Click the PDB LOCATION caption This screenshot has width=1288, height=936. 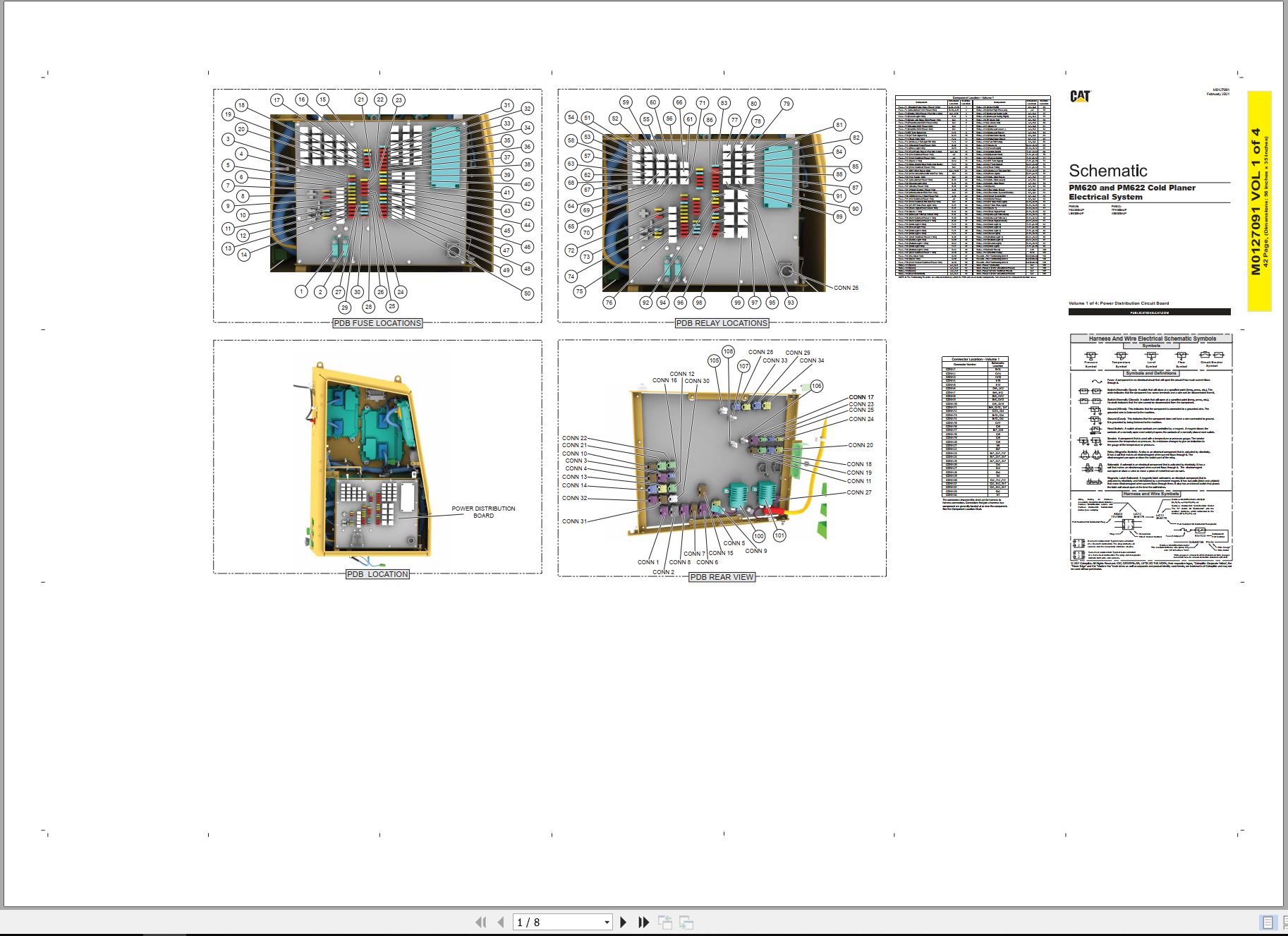[x=377, y=574]
